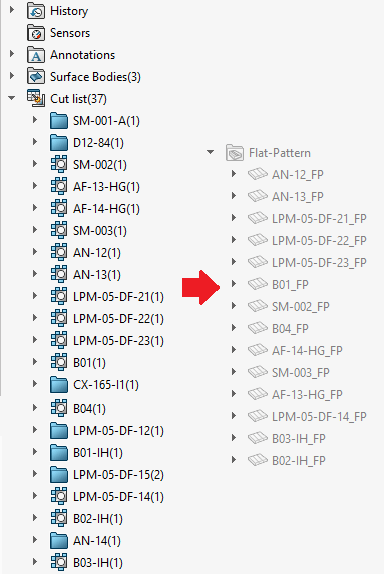Click the SM-001-A(1) folder icon
Image resolution: width=384 pixels, height=574 pixels.
pyautogui.click(x=59, y=121)
